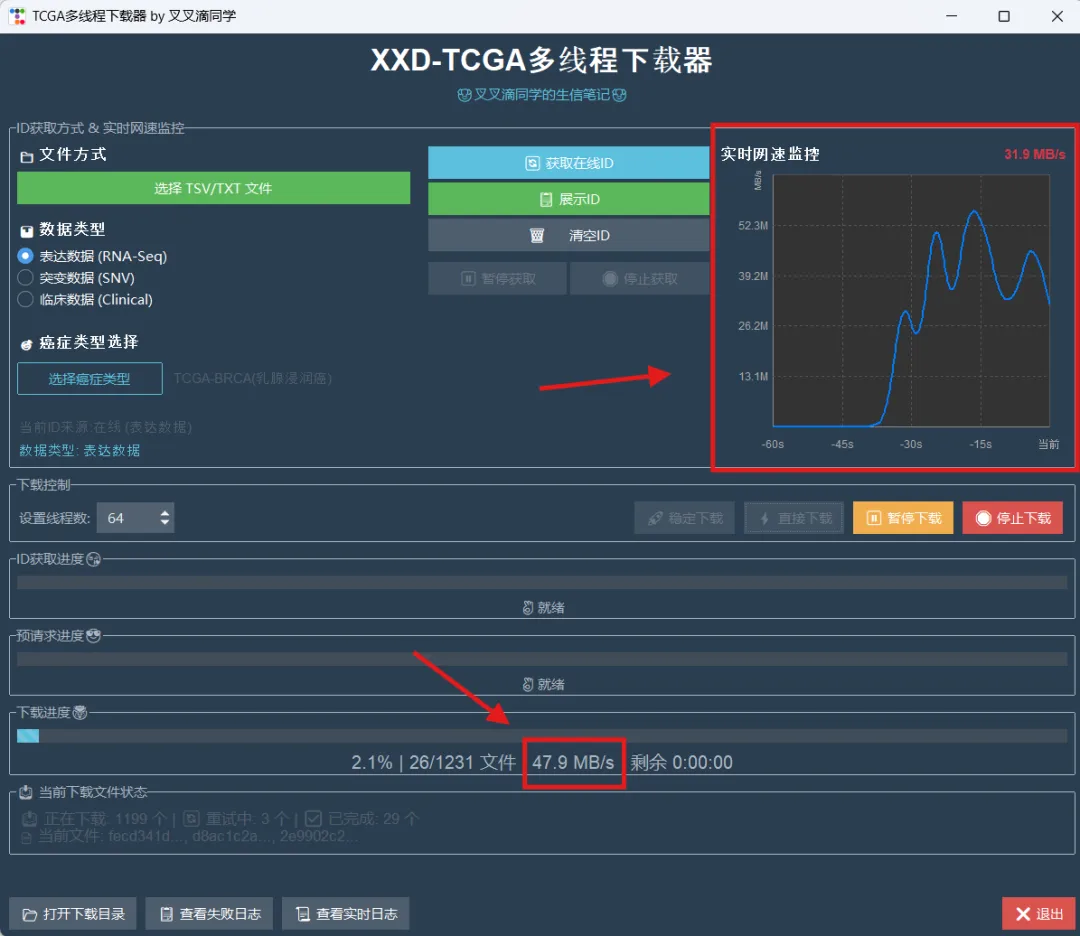Image resolution: width=1080 pixels, height=936 pixels.
Task: Click the orange 暂停下载 button
Action: click(903, 518)
